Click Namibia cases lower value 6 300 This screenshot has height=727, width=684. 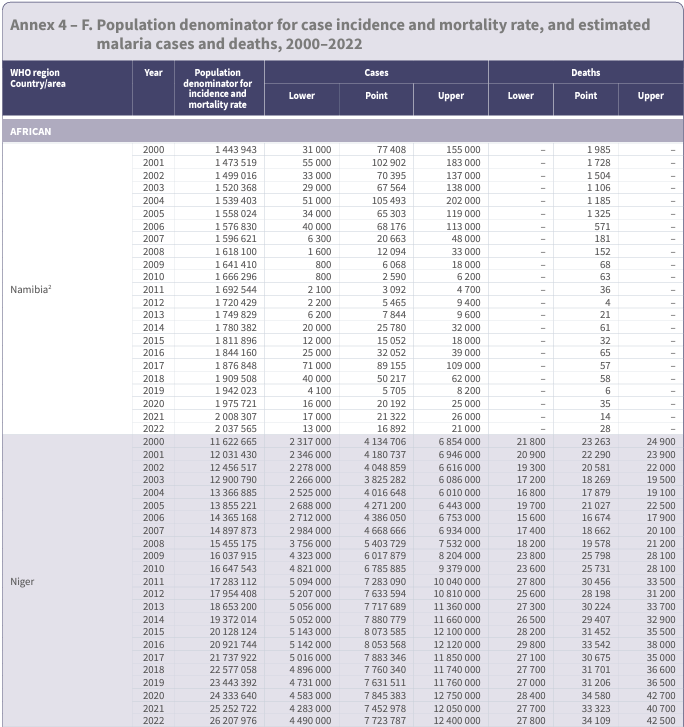tap(320, 239)
